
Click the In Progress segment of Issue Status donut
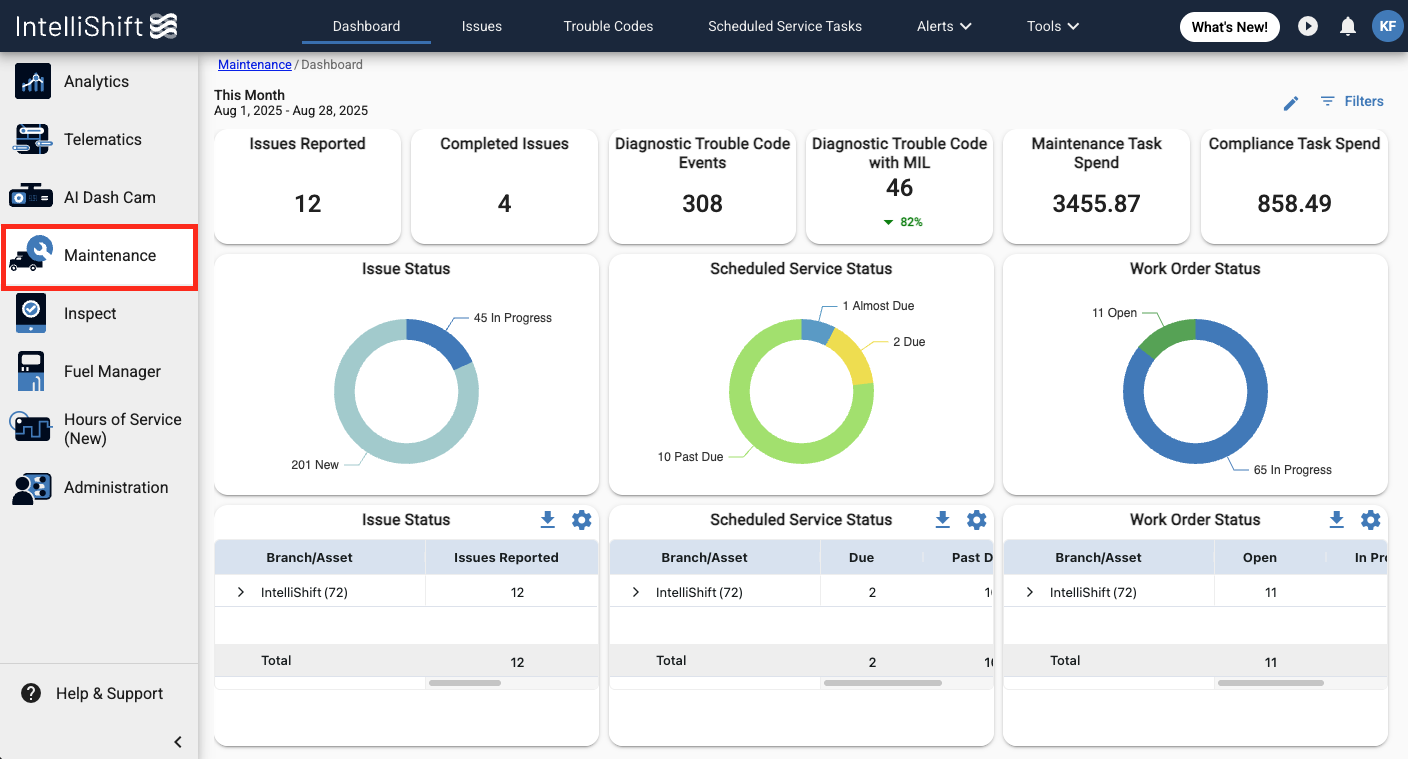coord(443,340)
